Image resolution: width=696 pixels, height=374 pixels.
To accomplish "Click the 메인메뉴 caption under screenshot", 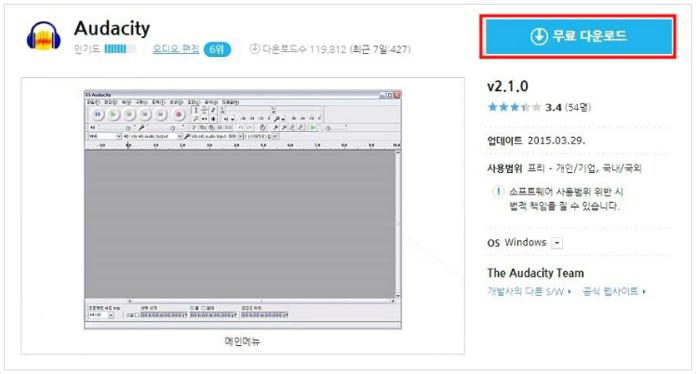I will pos(242,341).
